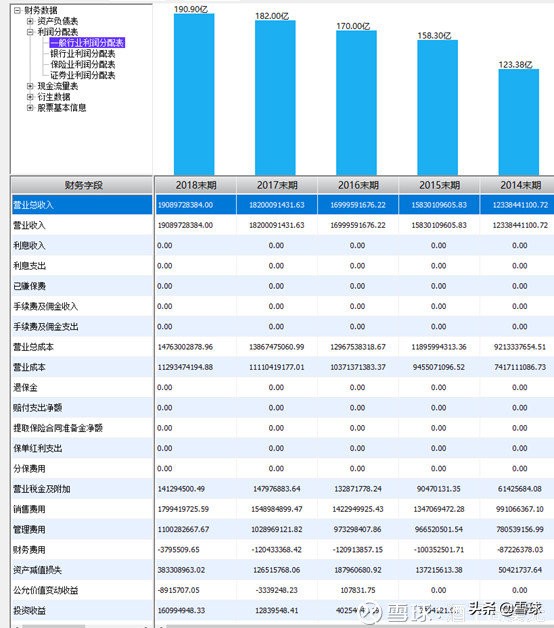Click the 财务数据 root tree label
The height and width of the screenshot is (628, 554).
[x=41, y=10]
